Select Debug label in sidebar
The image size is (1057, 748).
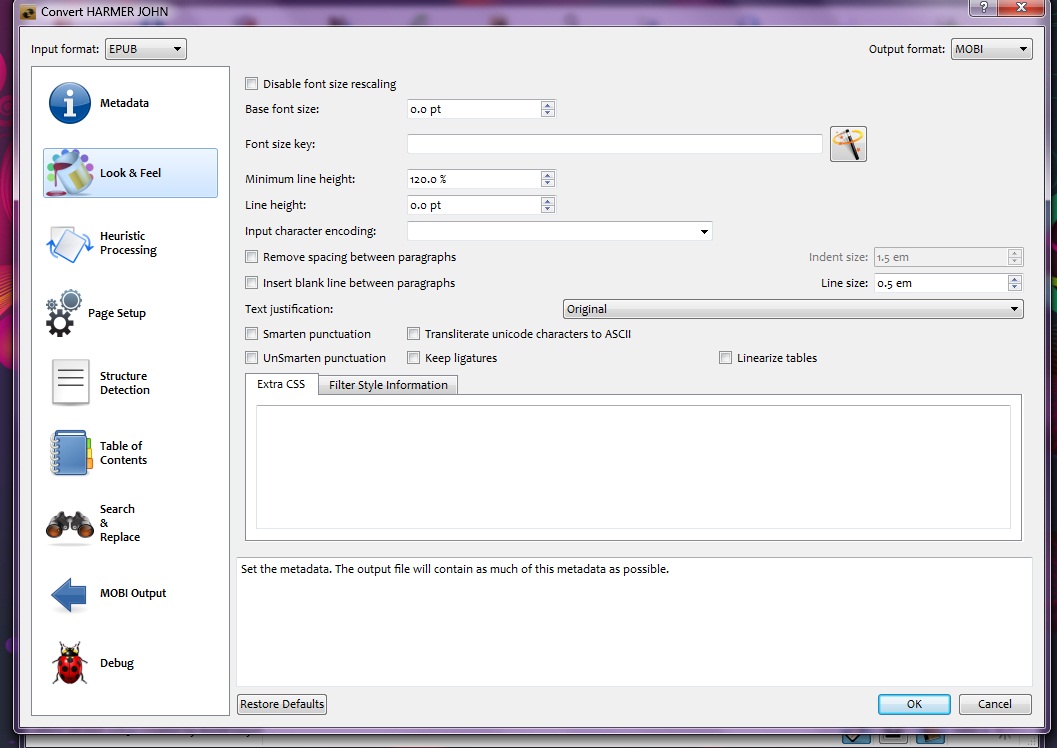click(117, 663)
